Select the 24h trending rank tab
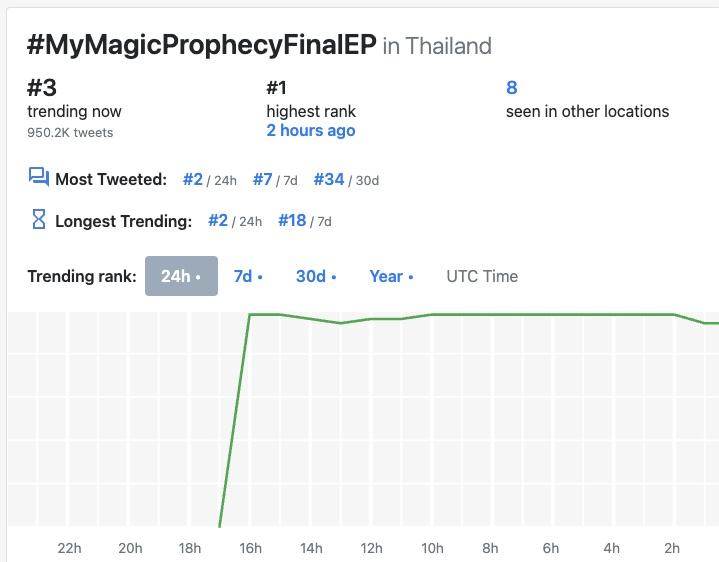Screen dimensions: 719x562 click(181, 276)
